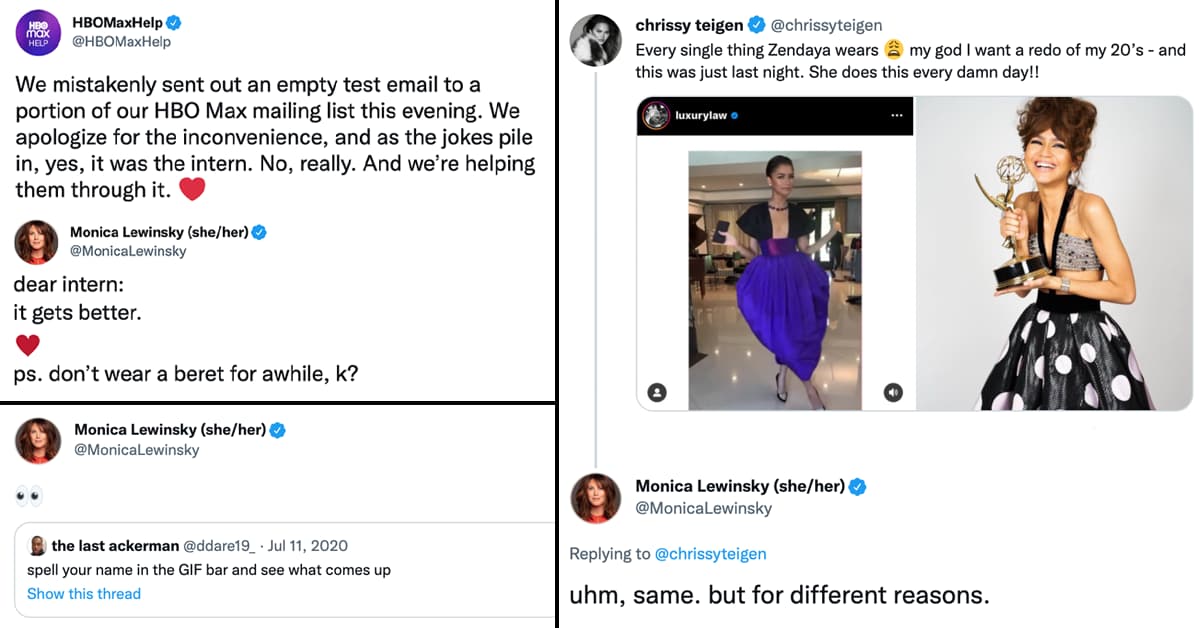Click Monica Lewinsky's avatar above the eyes emoji tweet

click(x=37, y=440)
